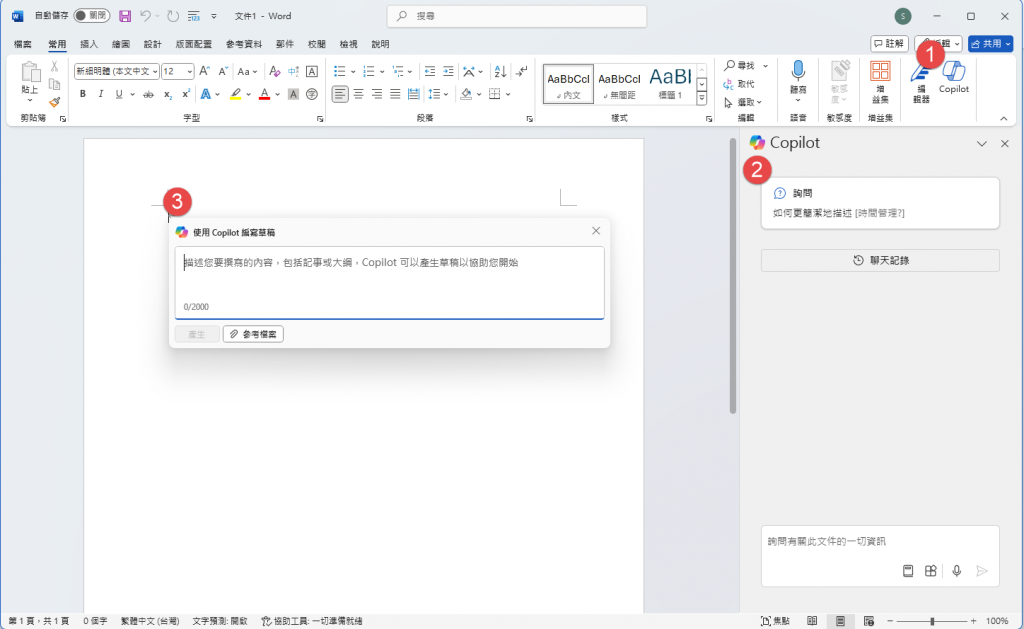Viewport: 1024px width, 629px height.
Task: Click the Ask (詢問) suggestion card
Action: coord(880,203)
